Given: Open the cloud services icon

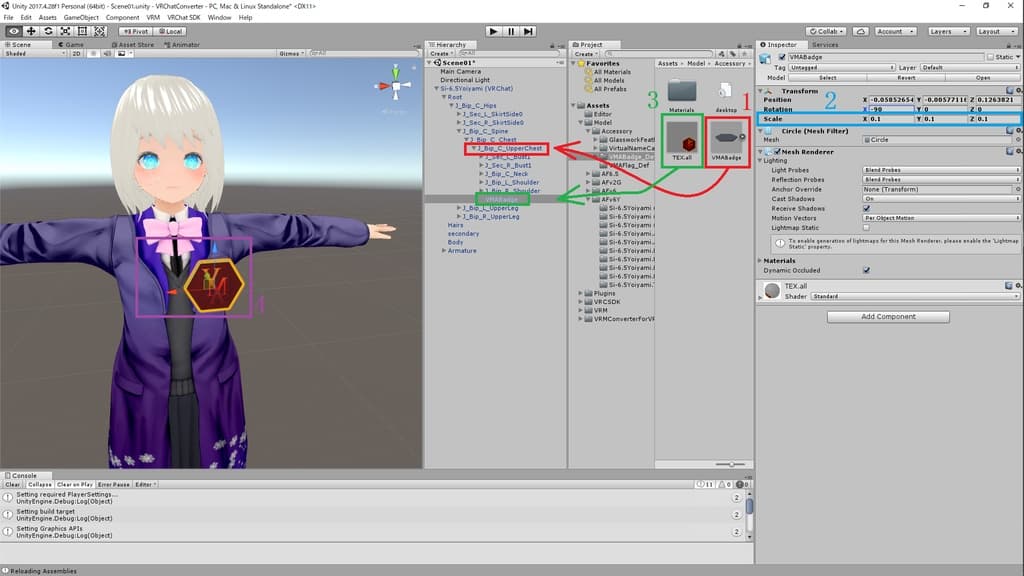Looking at the screenshot, I should [859, 31].
